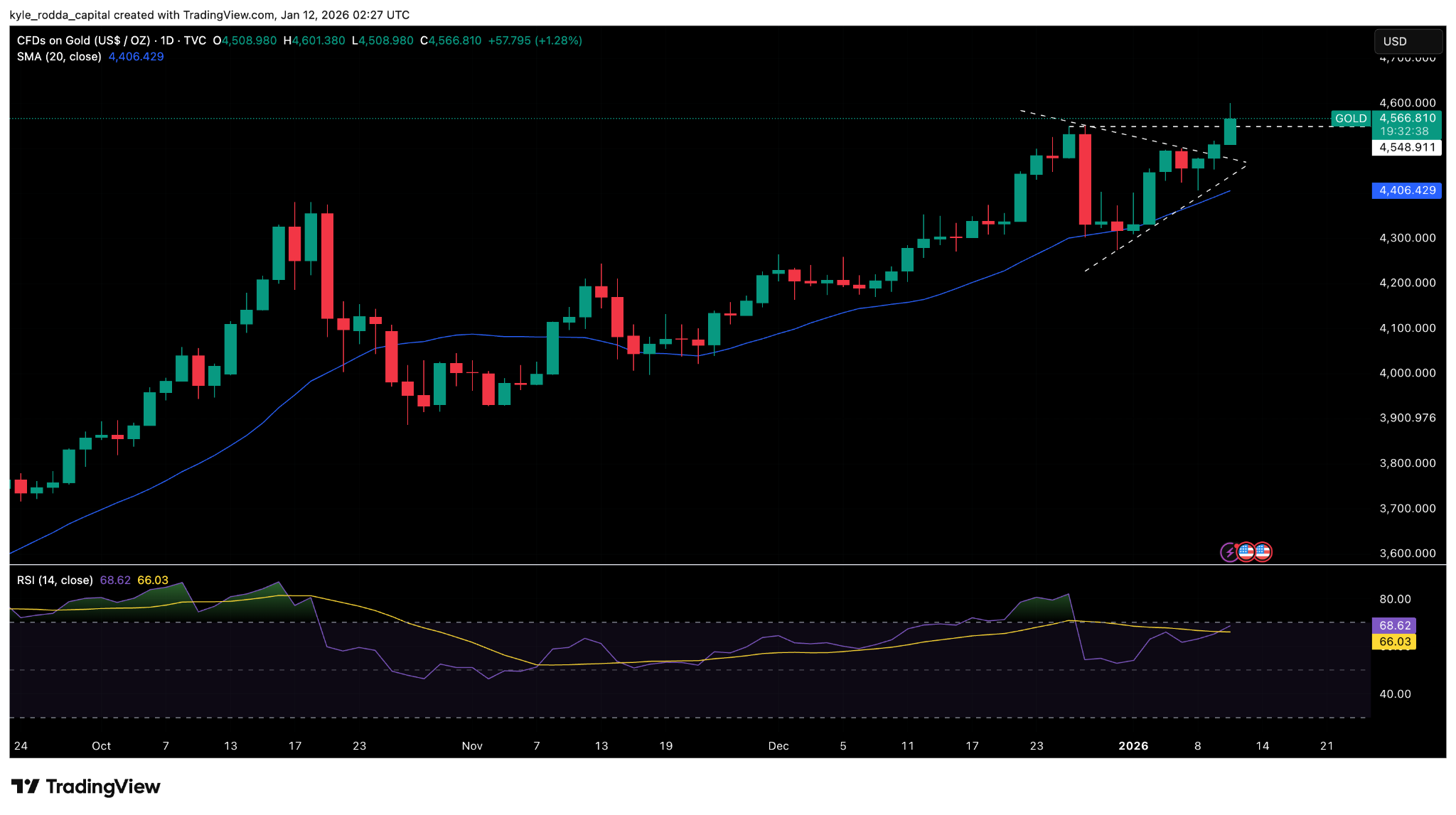Click the 19:32:38 countdown timer

click(1403, 131)
